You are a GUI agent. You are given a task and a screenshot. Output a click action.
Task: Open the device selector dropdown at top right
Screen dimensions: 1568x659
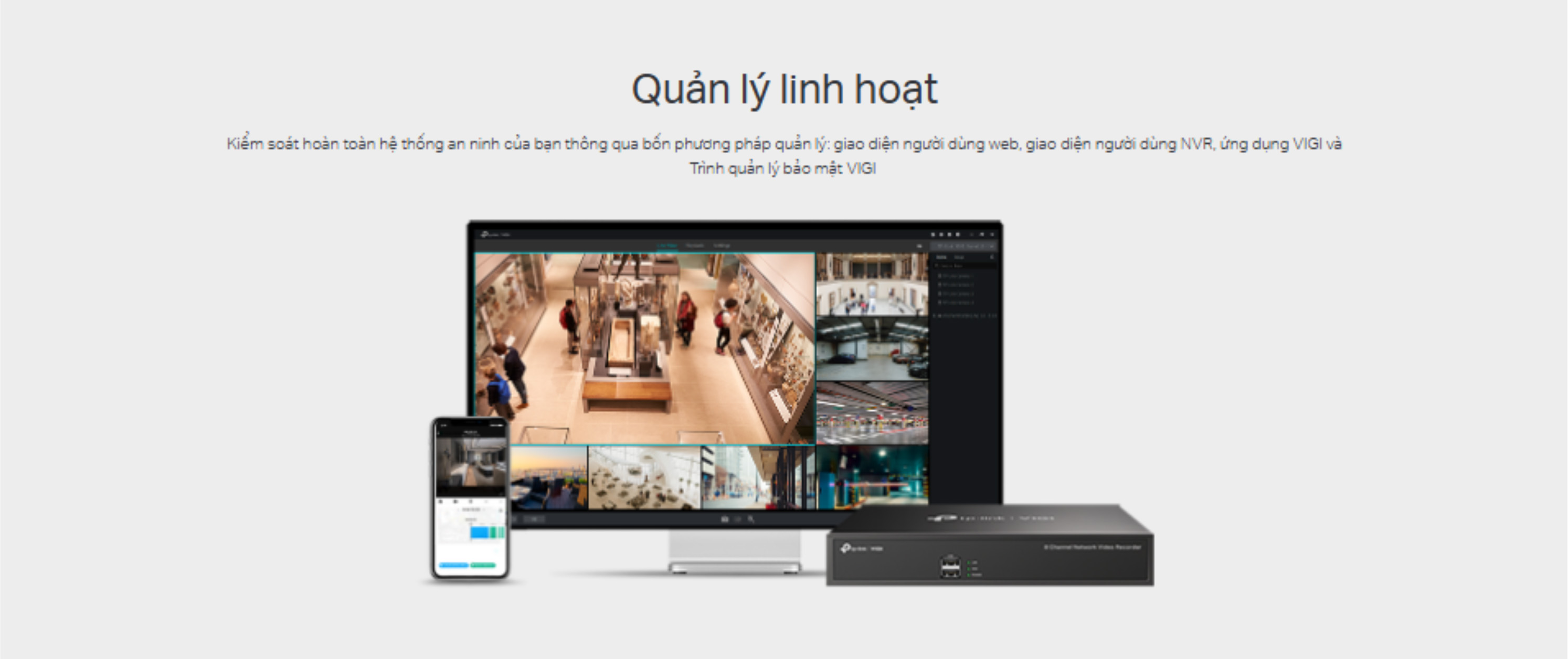point(964,246)
